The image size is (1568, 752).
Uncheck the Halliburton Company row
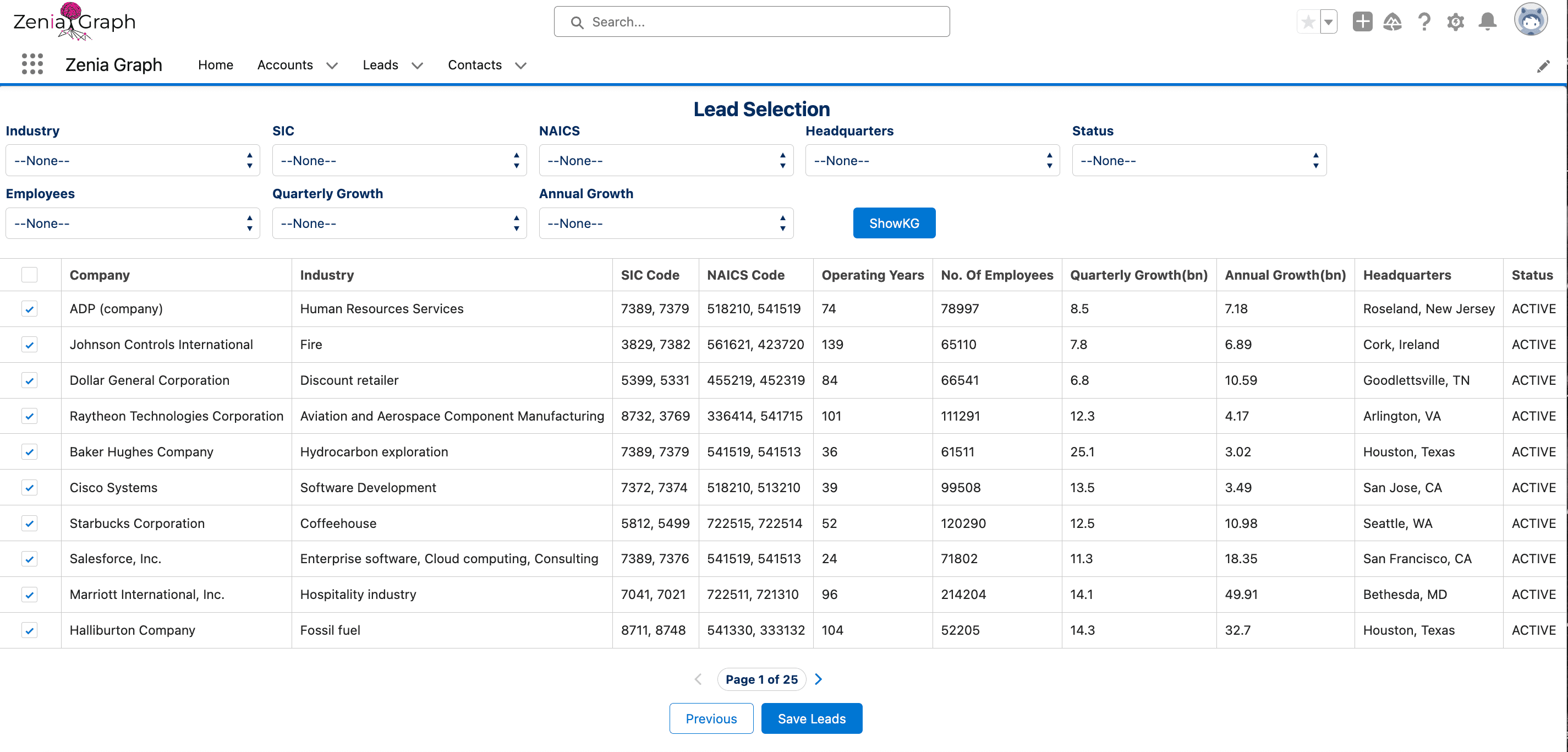tap(29, 630)
